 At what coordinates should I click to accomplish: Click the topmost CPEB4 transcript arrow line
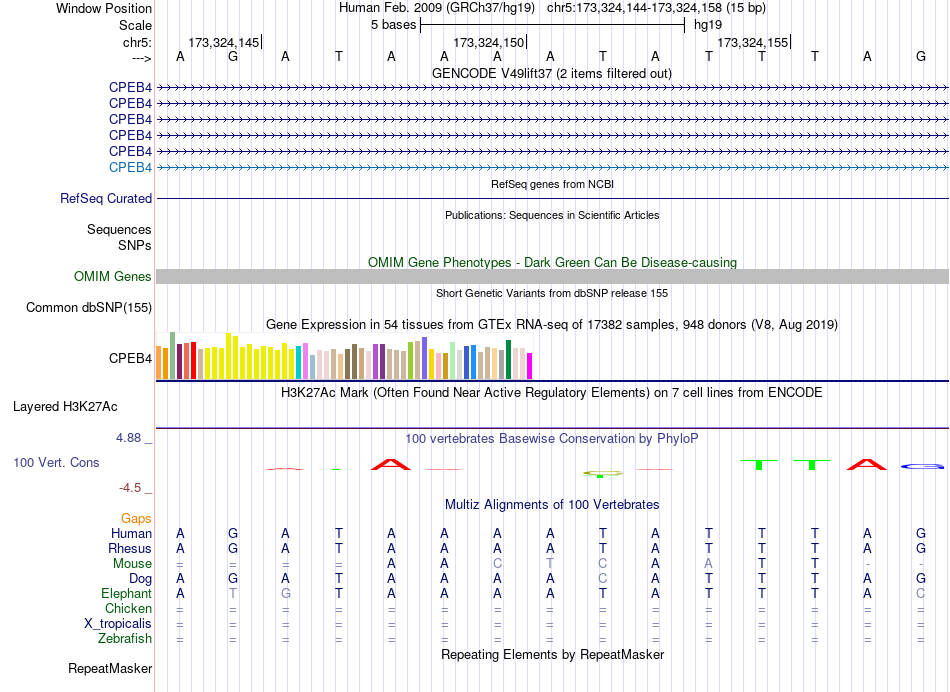pos(552,88)
